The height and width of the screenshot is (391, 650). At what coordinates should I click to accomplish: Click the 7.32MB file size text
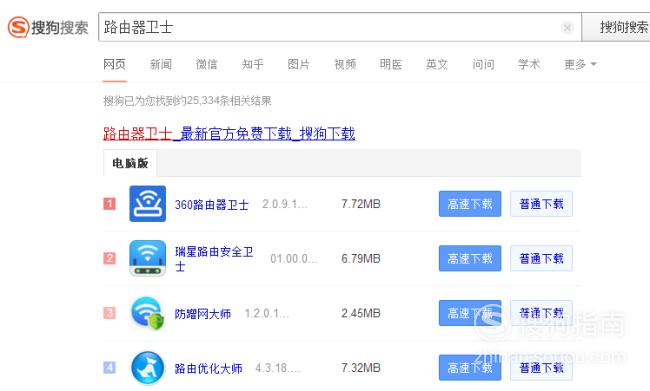361,368
